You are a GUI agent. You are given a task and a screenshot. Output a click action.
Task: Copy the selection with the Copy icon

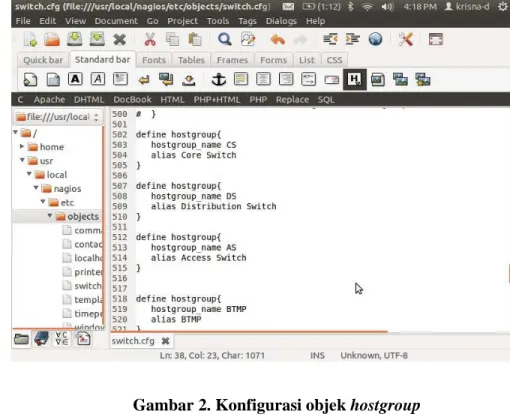[x=172, y=39]
